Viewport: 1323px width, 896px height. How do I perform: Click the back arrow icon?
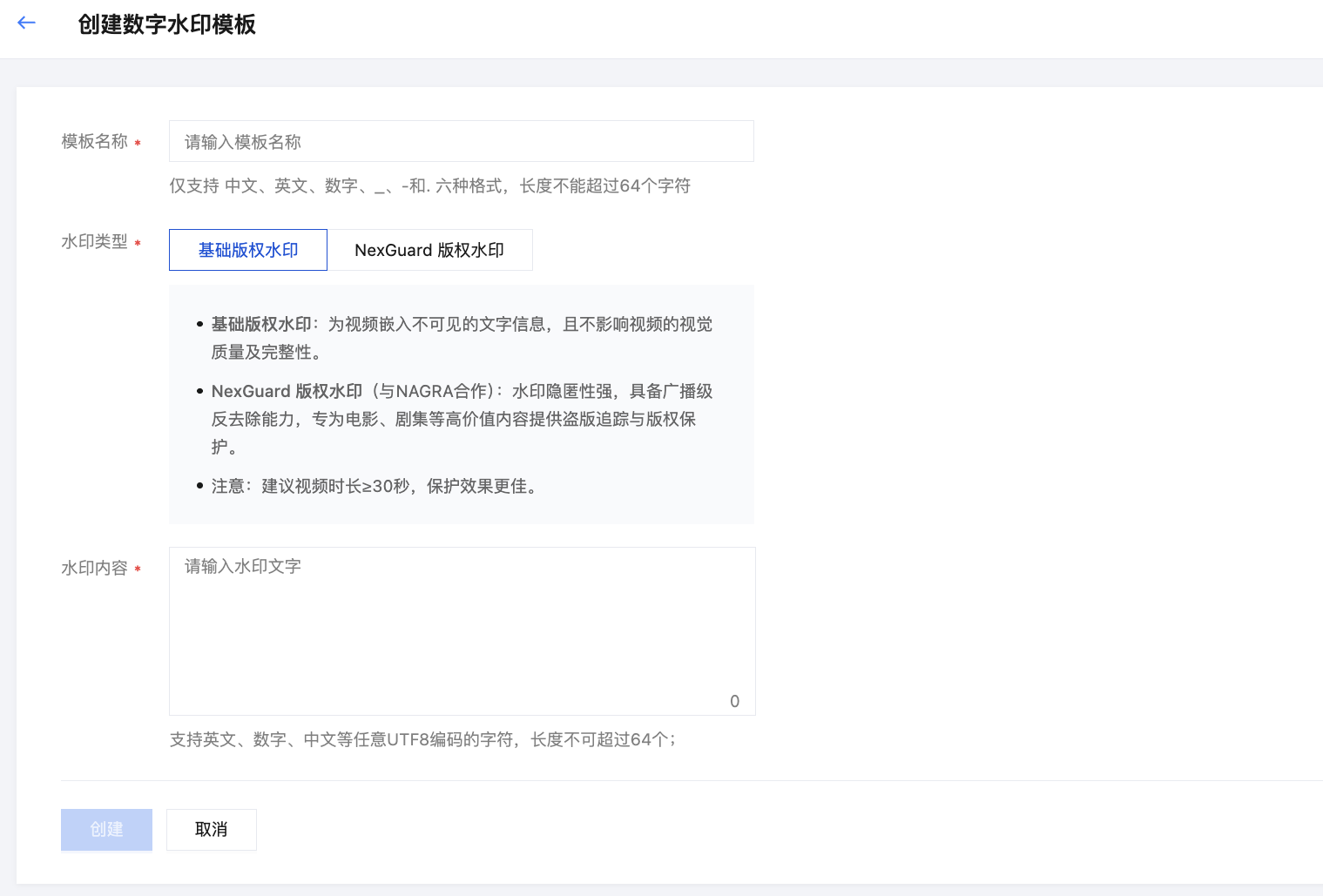click(x=27, y=24)
